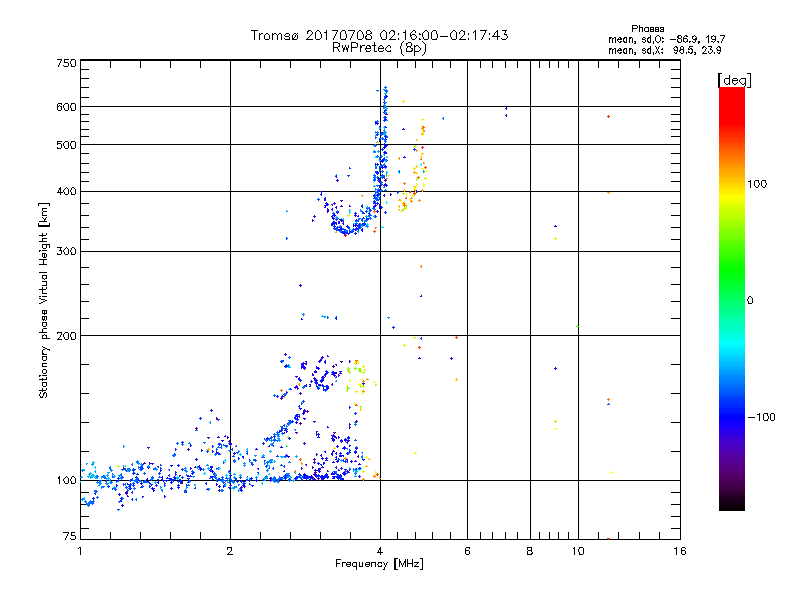
Task: Click the 'Stationary phase Virtual Height [km]' axis label
Action: (44, 300)
